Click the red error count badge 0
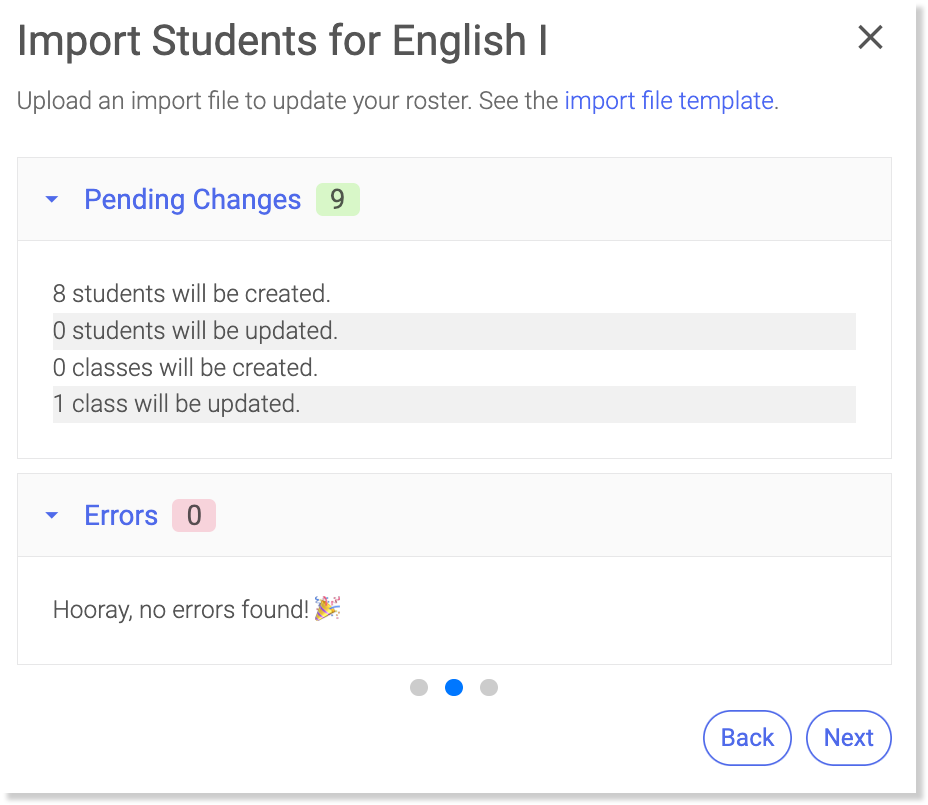Image resolution: width=928 pixels, height=805 pixels. click(194, 516)
